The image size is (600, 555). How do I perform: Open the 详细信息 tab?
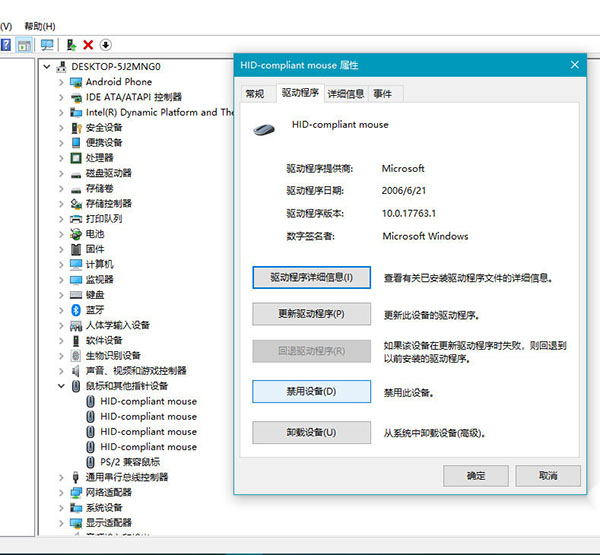point(346,94)
